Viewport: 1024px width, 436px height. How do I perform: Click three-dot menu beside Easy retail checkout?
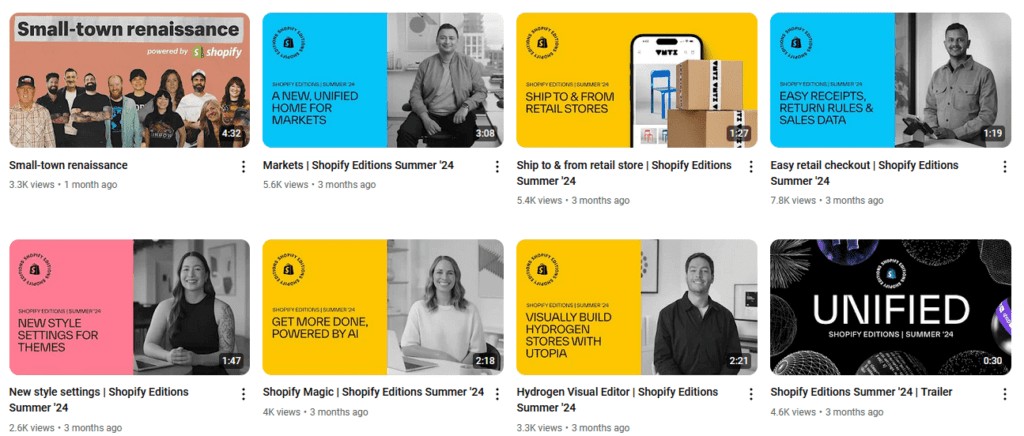coord(1004,166)
